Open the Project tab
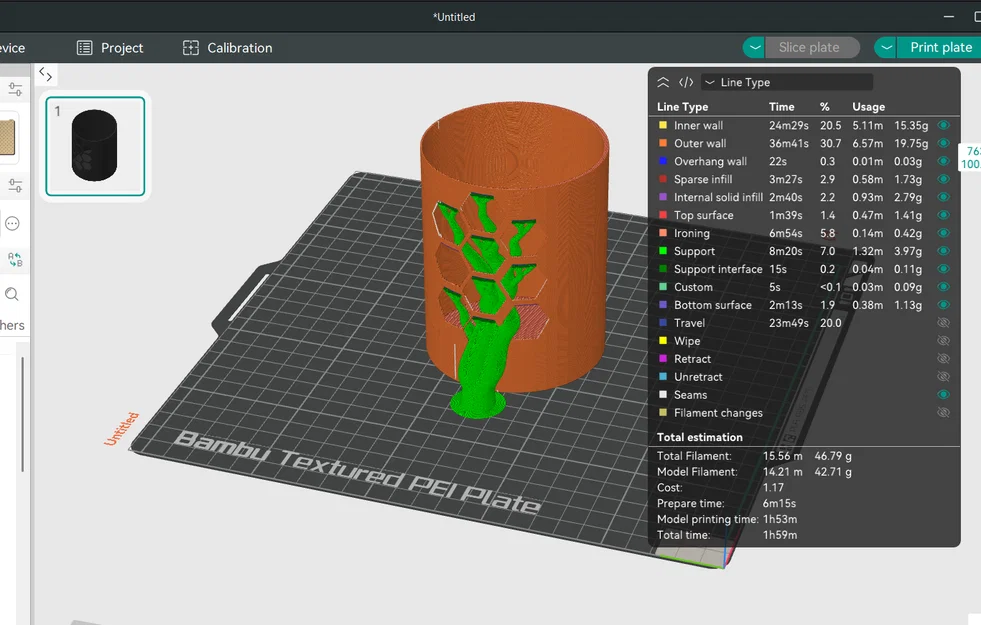Screen dimensions: 981x625 tap(110, 48)
